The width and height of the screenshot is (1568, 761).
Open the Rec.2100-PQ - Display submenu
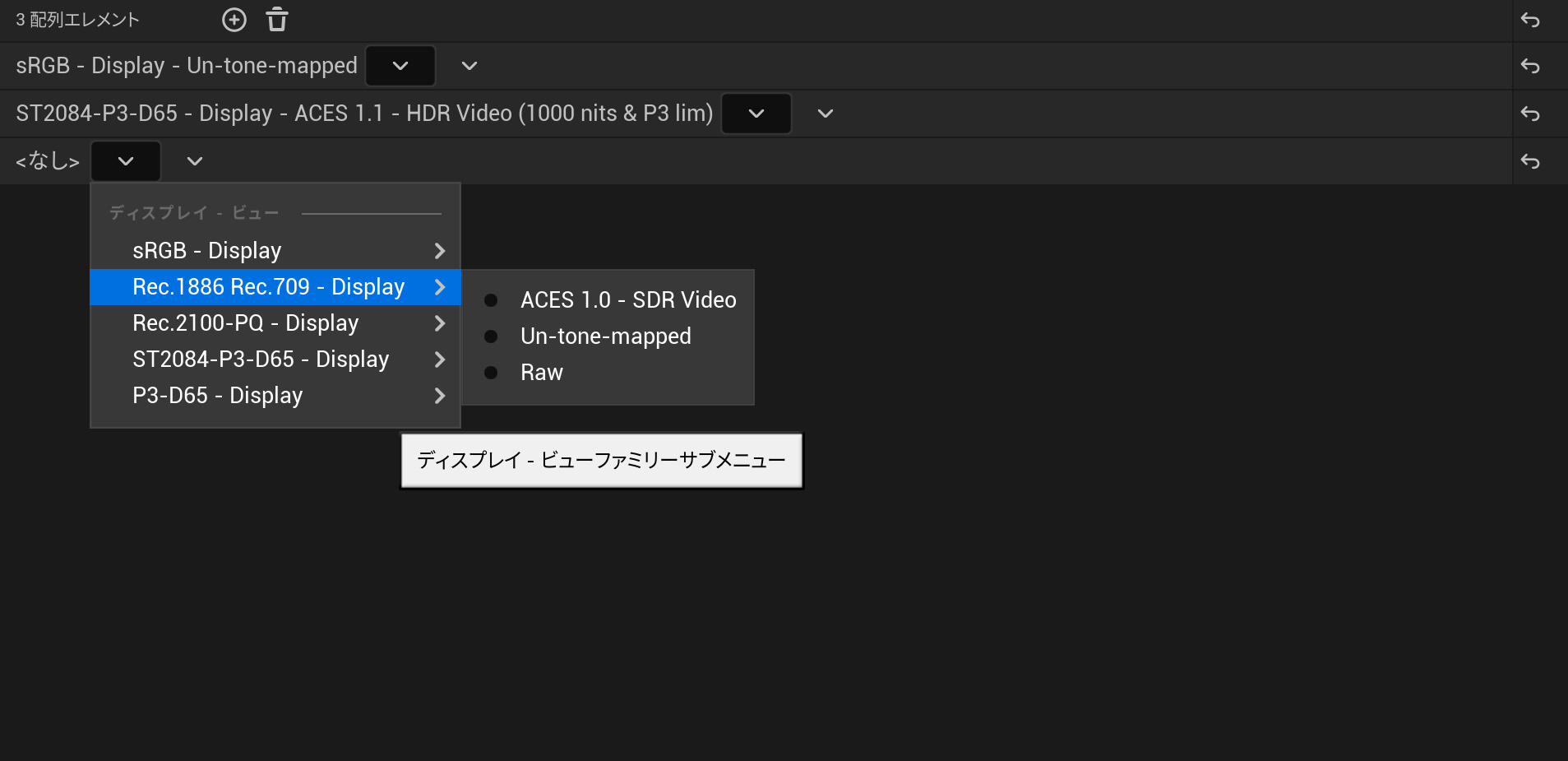pos(275,323)
